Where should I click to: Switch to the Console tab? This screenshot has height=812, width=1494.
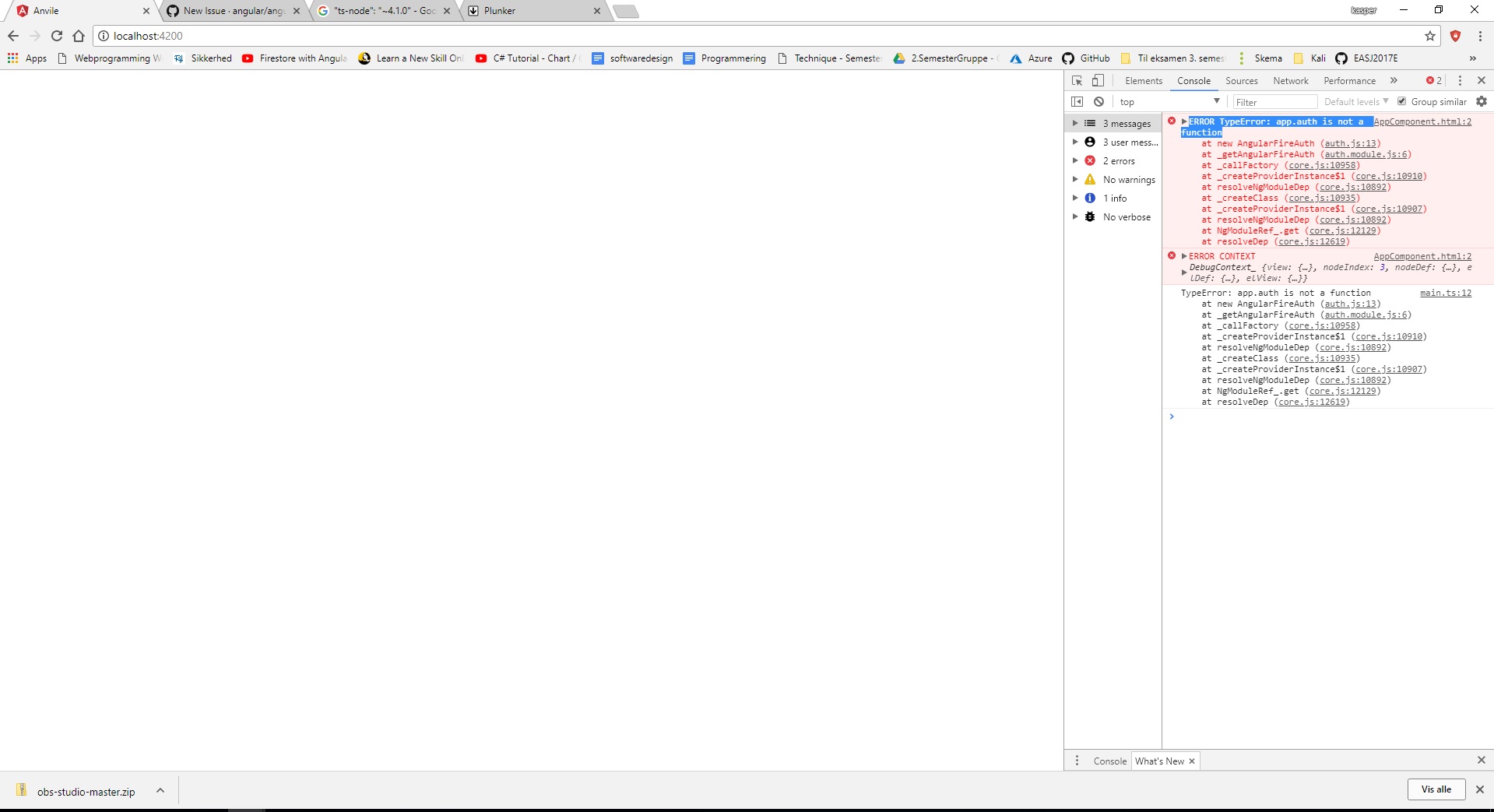coord(1193,81)
